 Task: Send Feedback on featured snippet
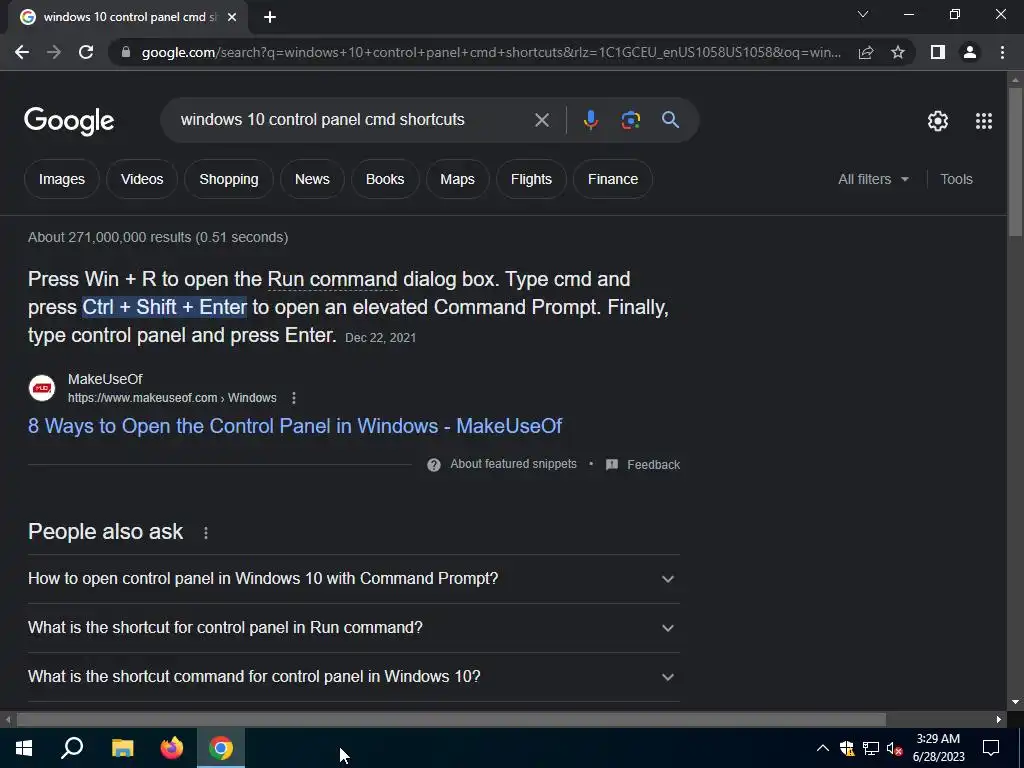[643, 465]
